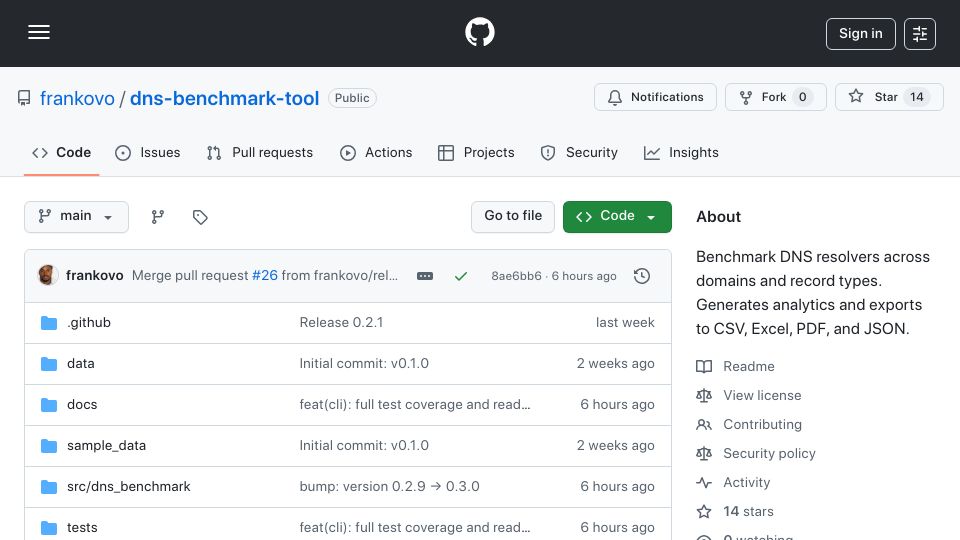Open the Actions tab
Image resolution: width=960 pixels, height=540 pixels.
pos(376,152)
